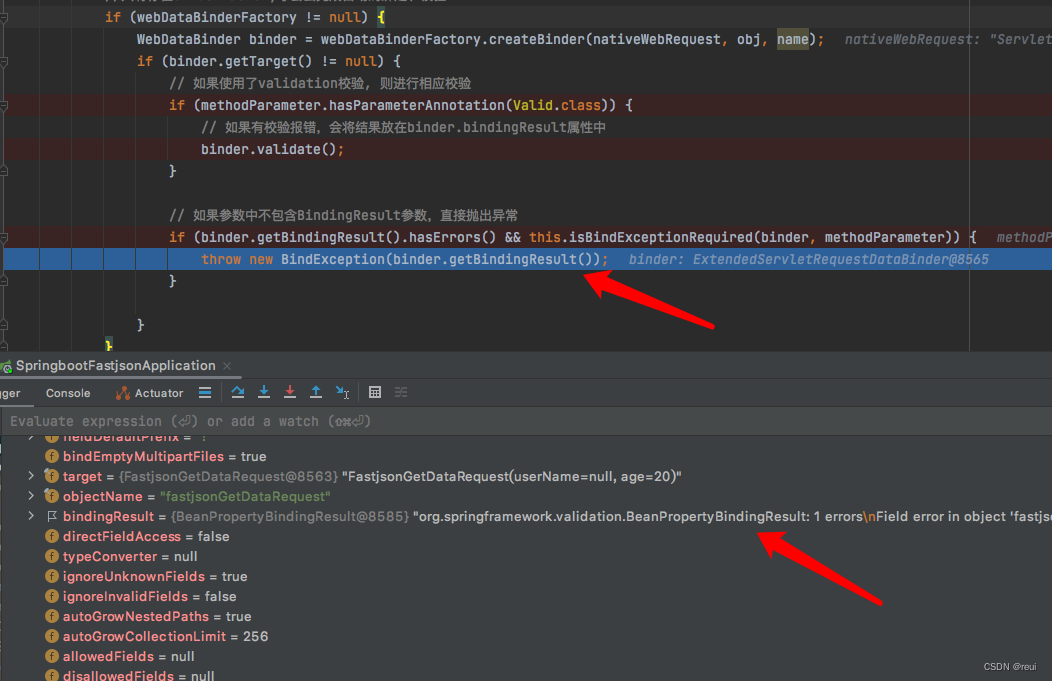Click the Run to Cursor icon

[x=342, y=392]
